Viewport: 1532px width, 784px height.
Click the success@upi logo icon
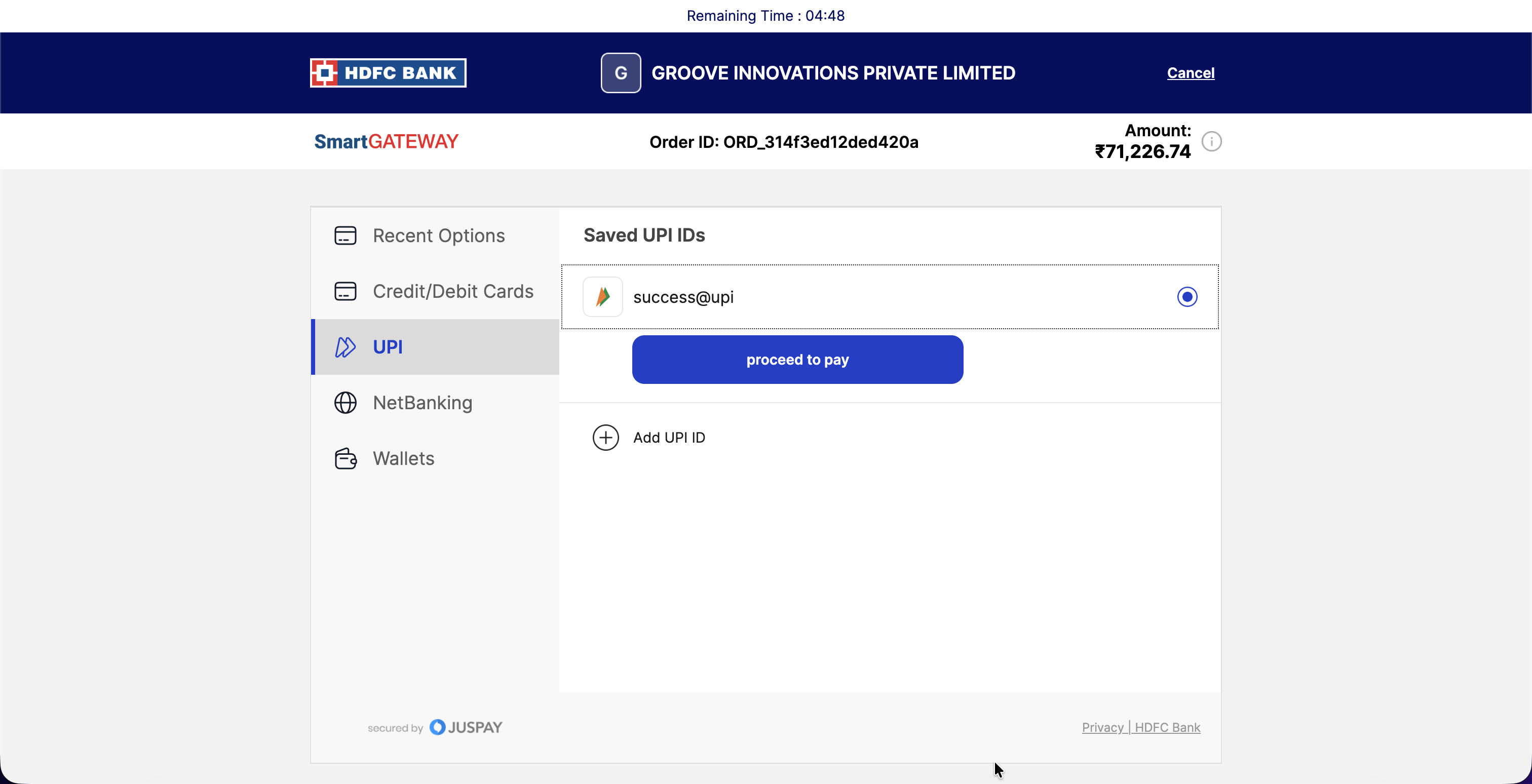[602, 297]
